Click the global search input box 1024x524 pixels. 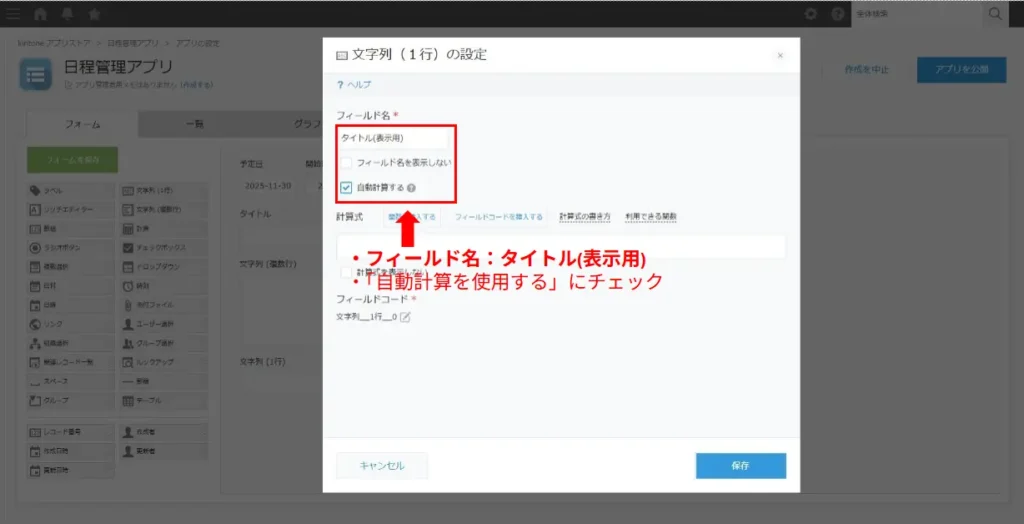pyautogui.click(x=918, y=14)
